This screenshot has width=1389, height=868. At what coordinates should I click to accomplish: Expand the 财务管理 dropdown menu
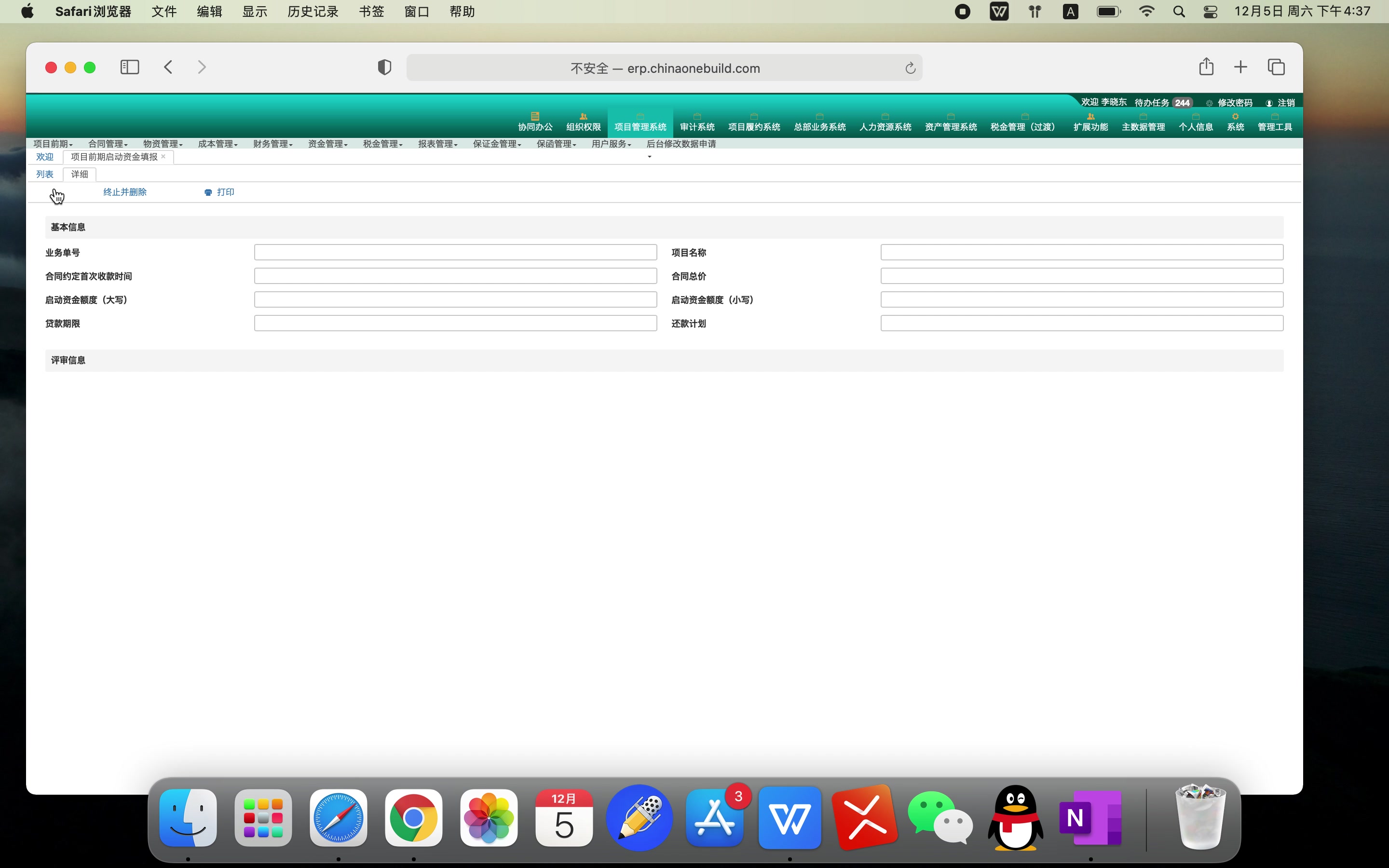(273, 144)
